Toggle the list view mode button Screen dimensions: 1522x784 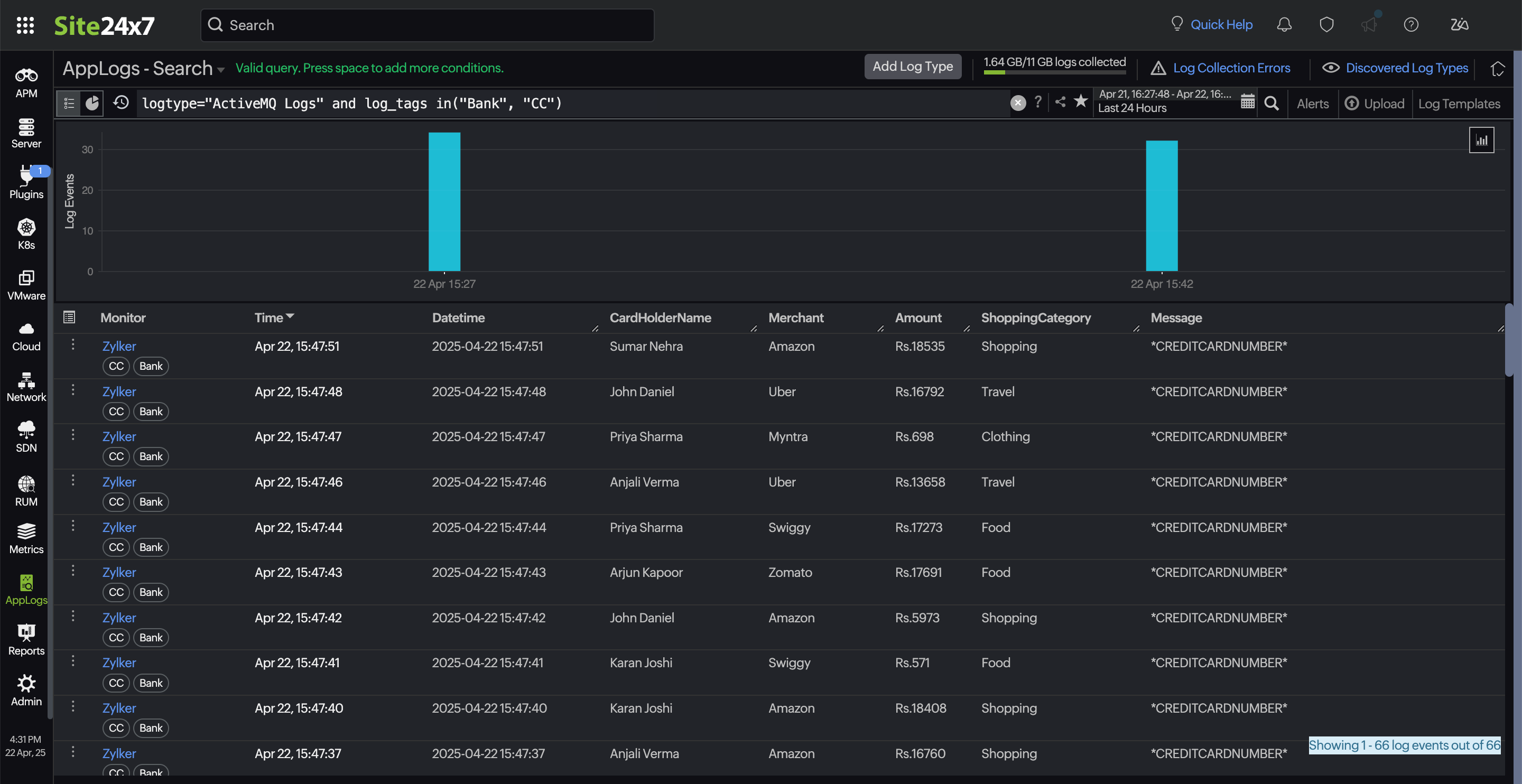[69, 104]
